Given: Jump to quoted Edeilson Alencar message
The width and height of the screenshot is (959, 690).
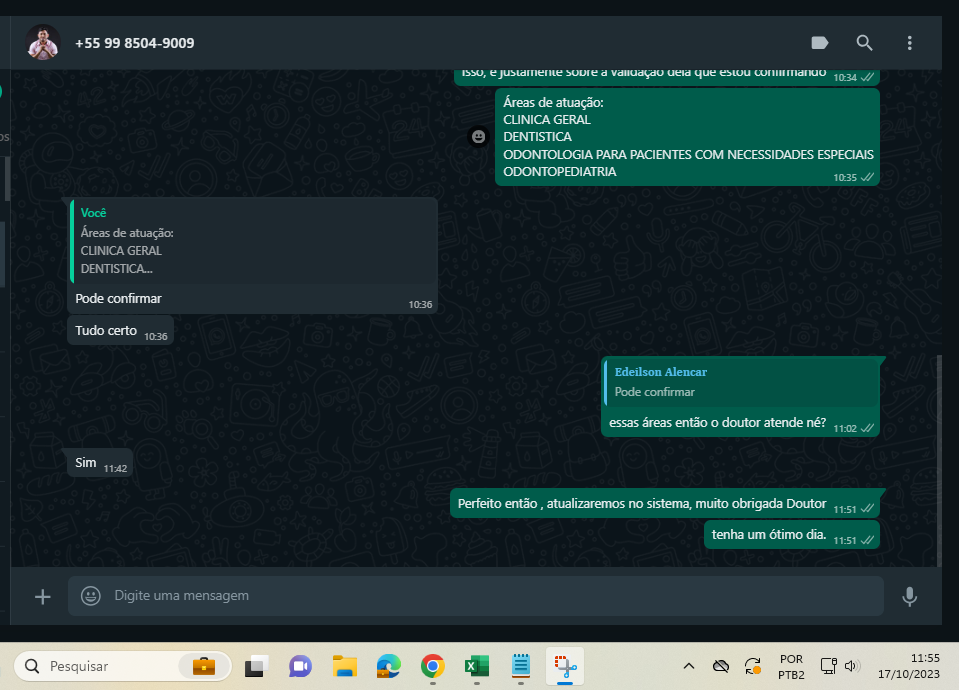Looking at the screenshot, I should point(741,382).
